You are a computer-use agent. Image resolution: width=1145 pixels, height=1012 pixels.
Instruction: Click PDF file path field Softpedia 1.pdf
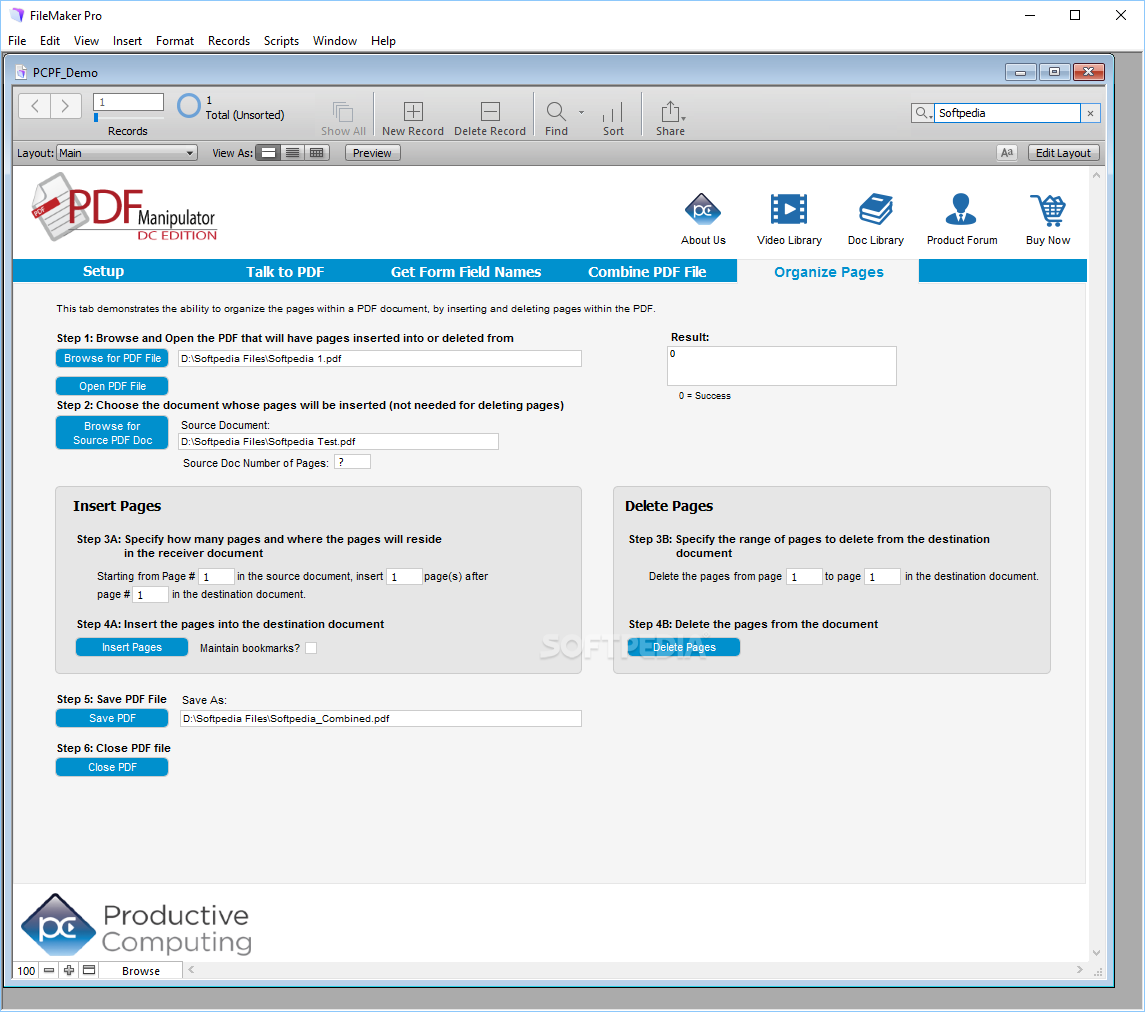pos(380,359)
